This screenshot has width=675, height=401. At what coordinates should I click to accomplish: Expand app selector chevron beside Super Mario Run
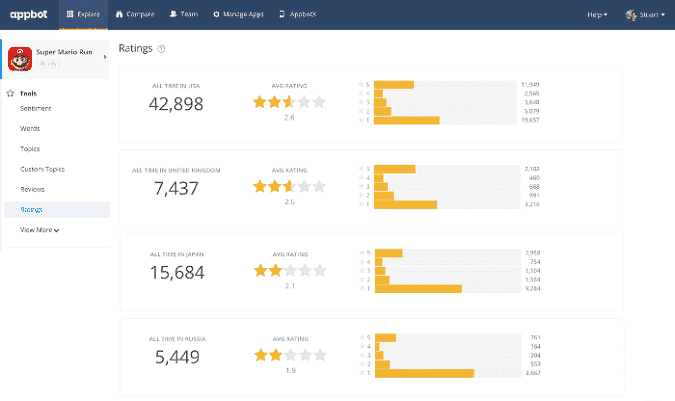pos(105,58)
